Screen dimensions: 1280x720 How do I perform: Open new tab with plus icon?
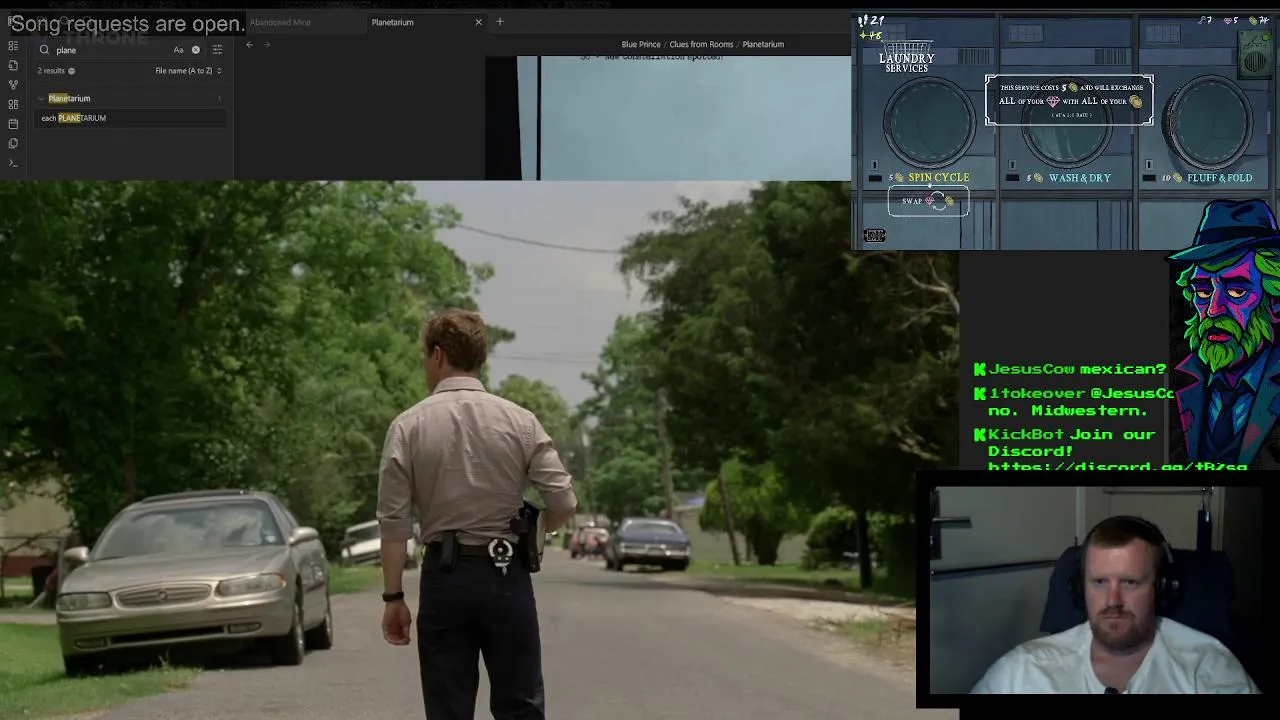pos(500,22)
